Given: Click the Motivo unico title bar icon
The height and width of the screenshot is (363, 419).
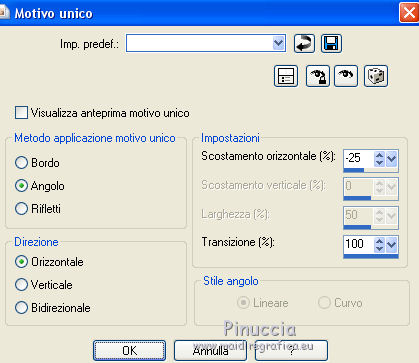Looking at the screenshot, I should tap(3, 13).
